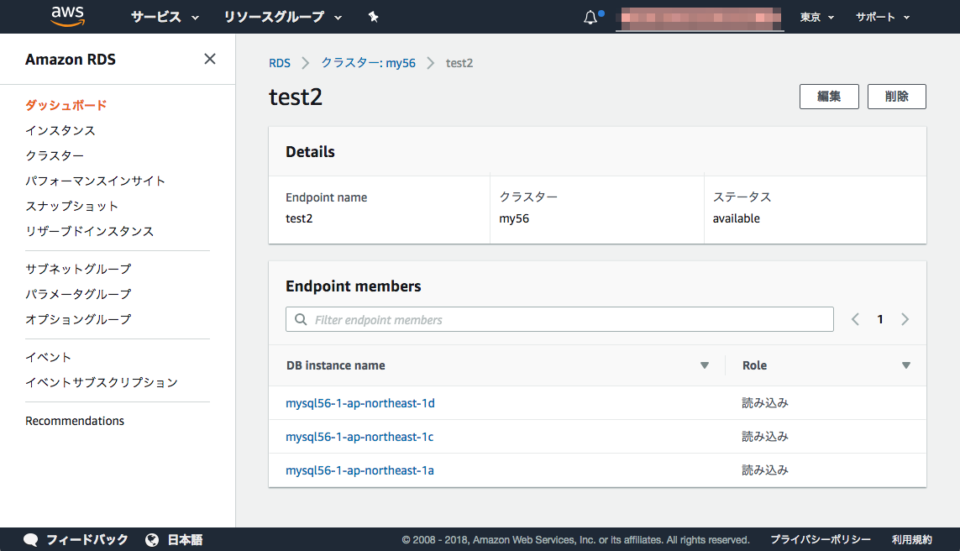
Task: Sort by the Role column arrow
Action: [906, 365]
